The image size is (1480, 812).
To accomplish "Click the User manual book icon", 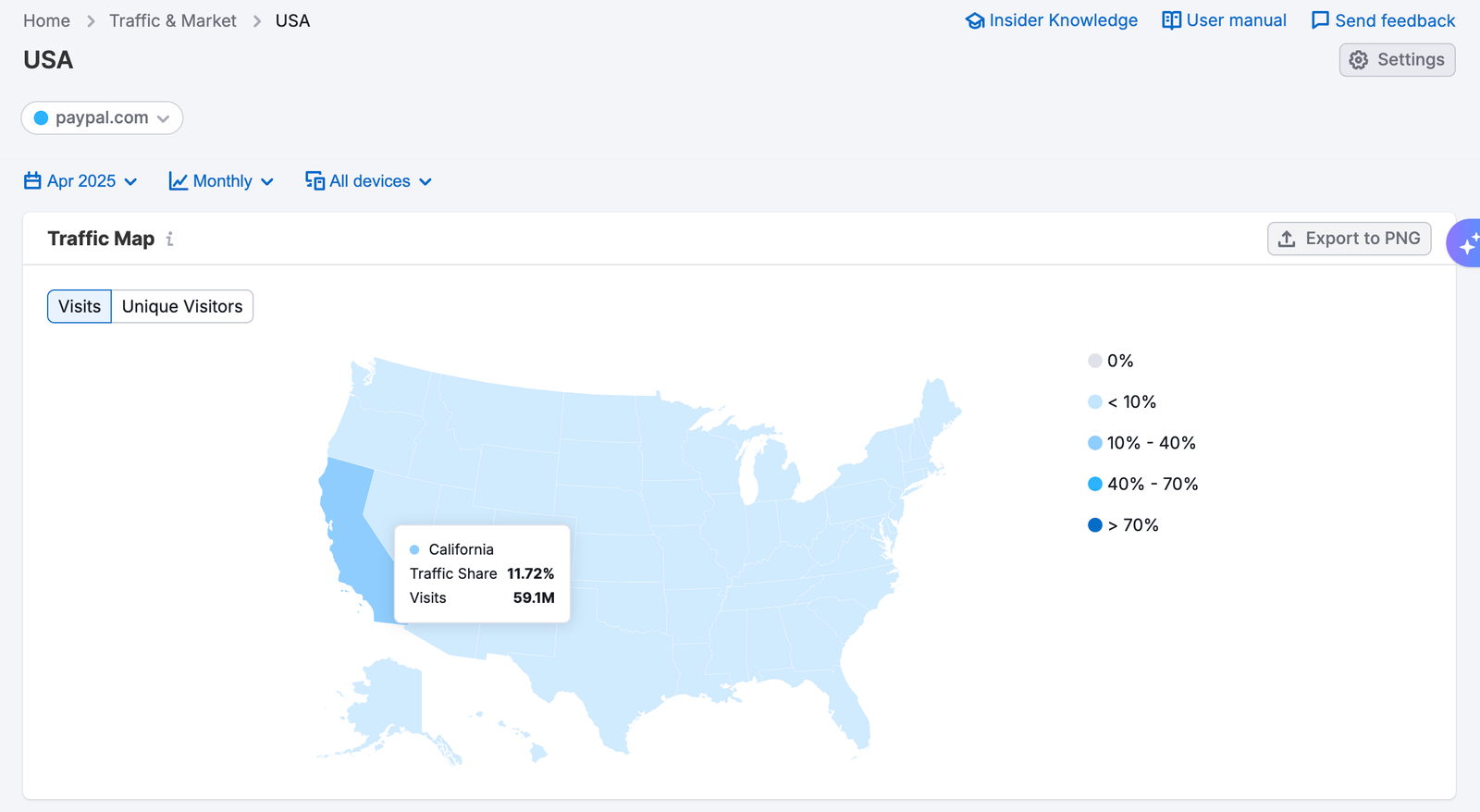I will tap(1171, 20).
